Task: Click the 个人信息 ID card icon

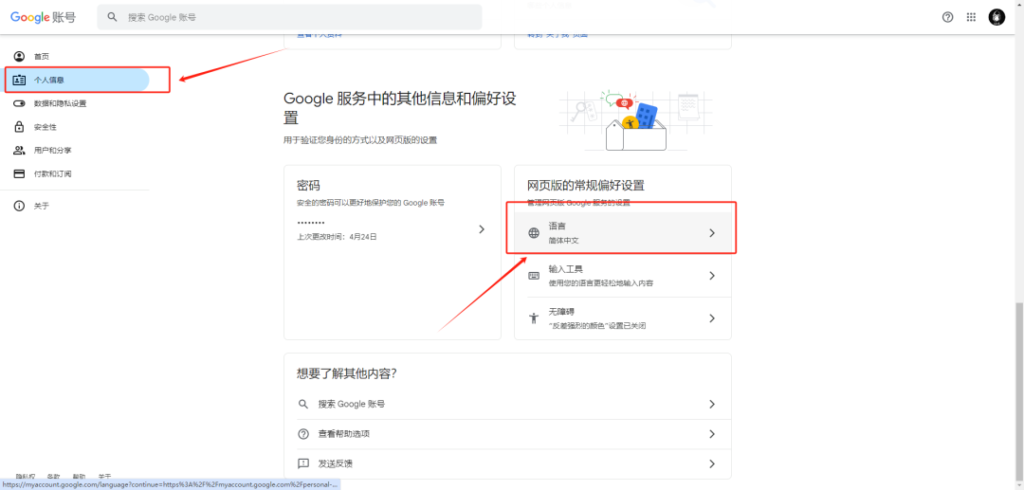Action: (x=19, y=80)
